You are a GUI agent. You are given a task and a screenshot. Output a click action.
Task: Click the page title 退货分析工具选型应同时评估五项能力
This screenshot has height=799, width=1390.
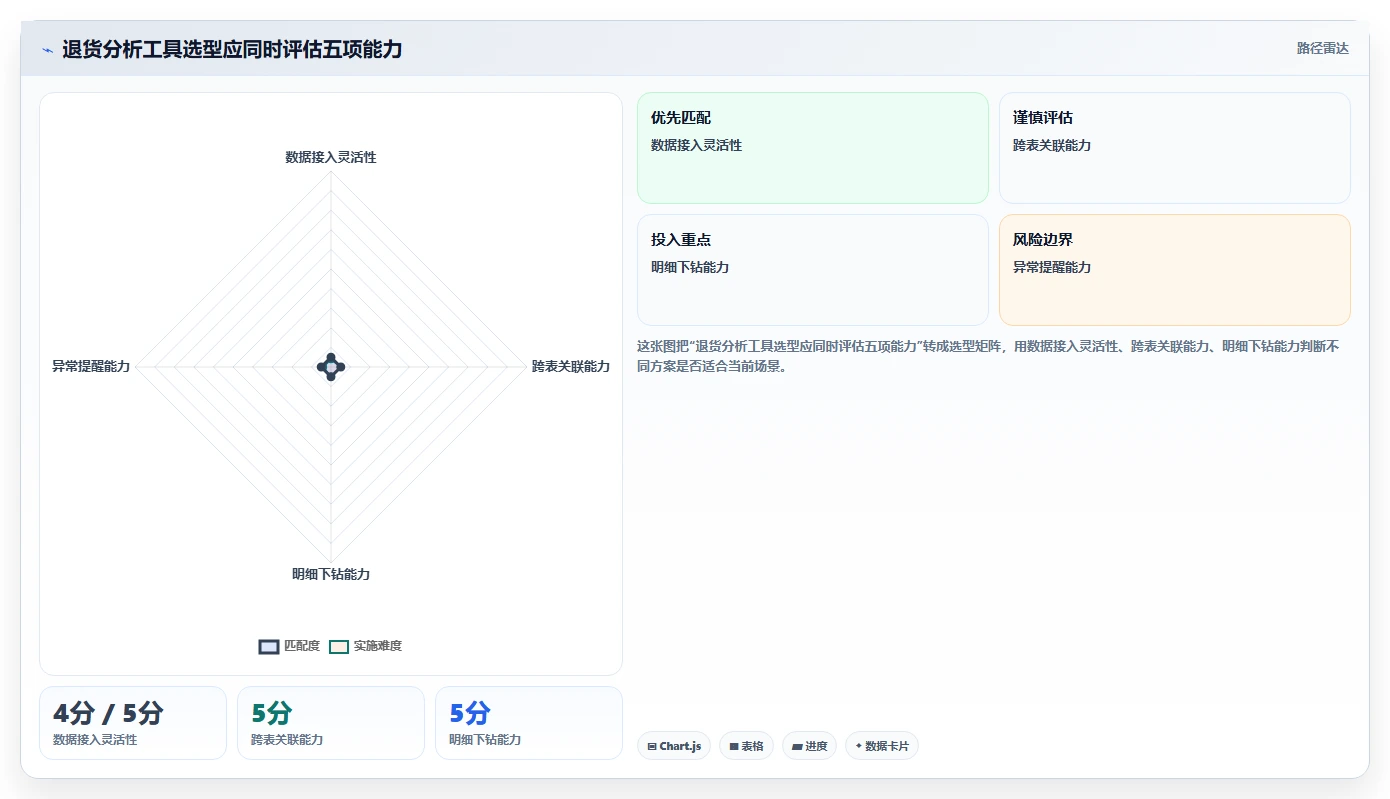click(232, 49)
